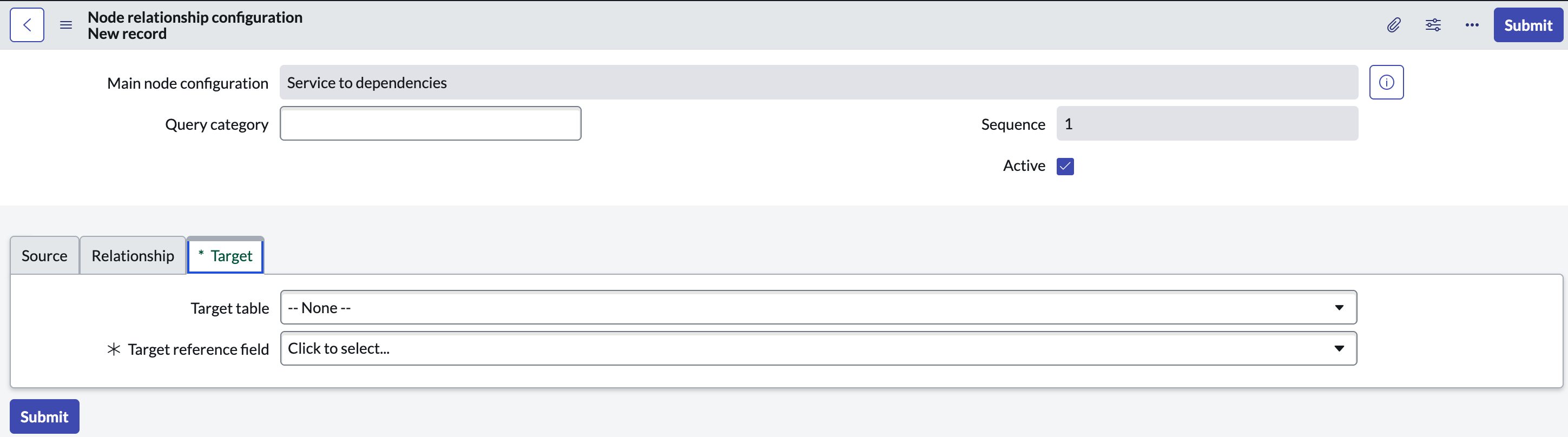Open more options ellipsis menu

1472,25
